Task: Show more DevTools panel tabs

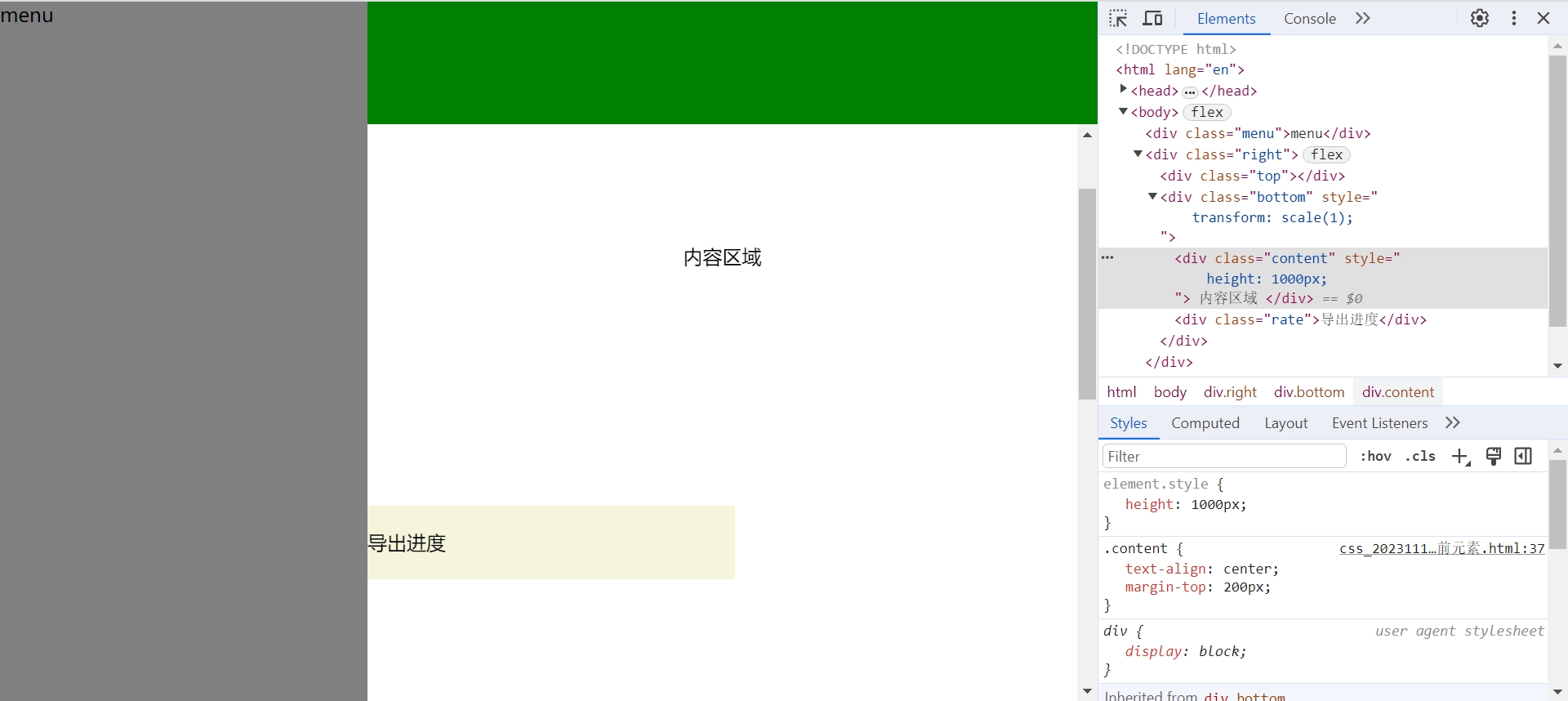Action: click(x=1362, y=18)
